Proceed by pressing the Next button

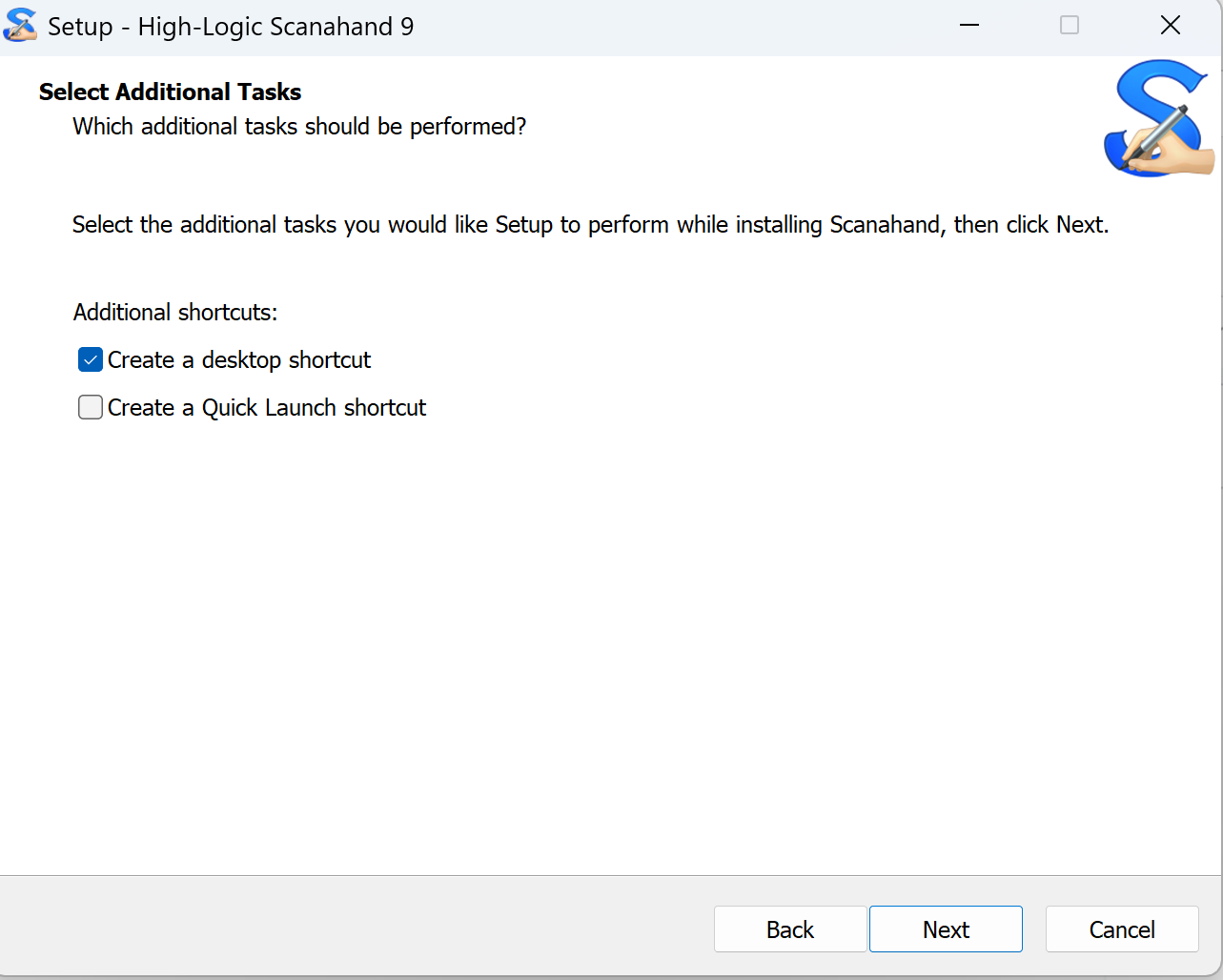coord(946,929)
